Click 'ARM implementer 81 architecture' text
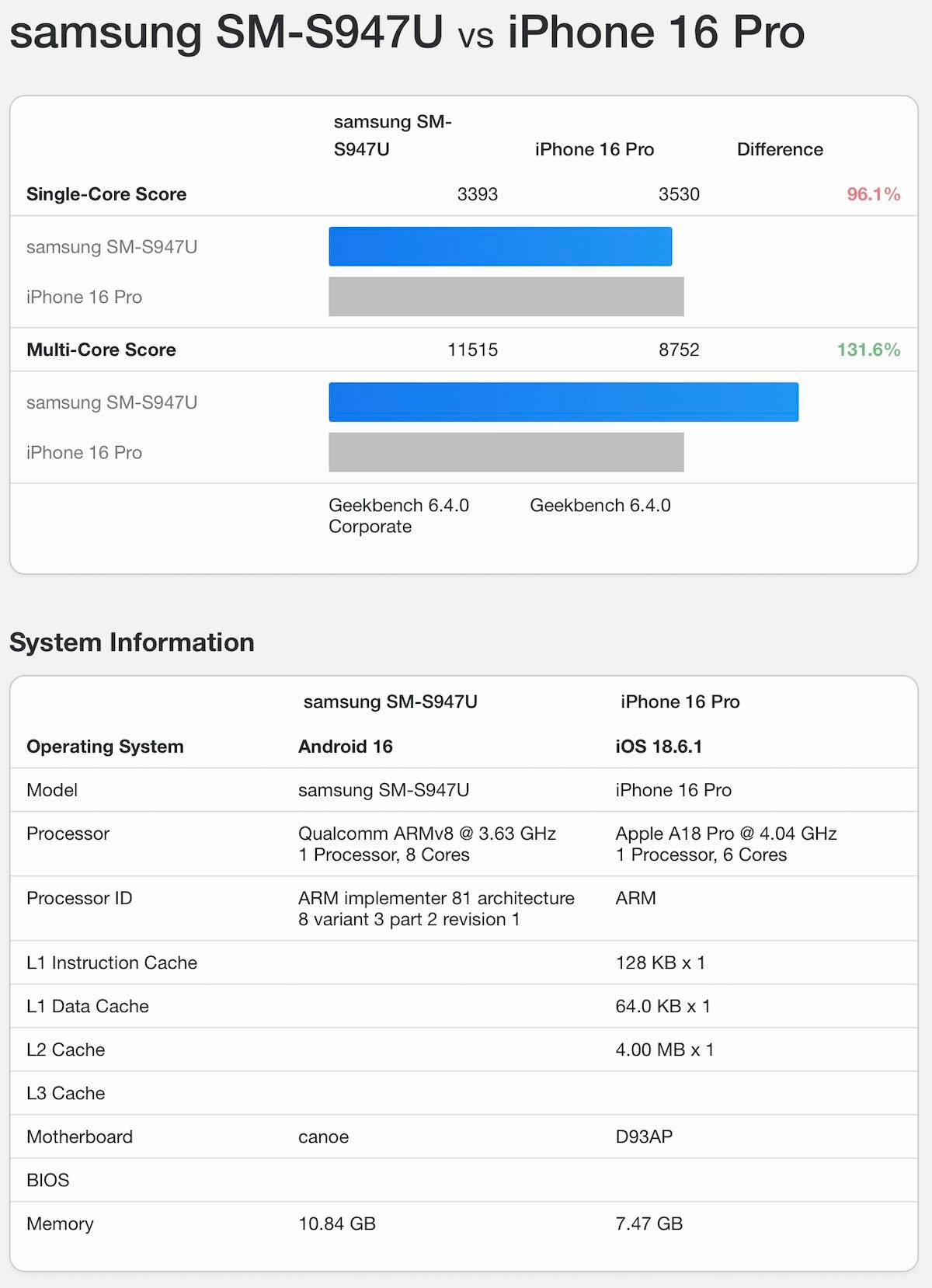This screenshot has width=932, height=1288. click(436, 898)
